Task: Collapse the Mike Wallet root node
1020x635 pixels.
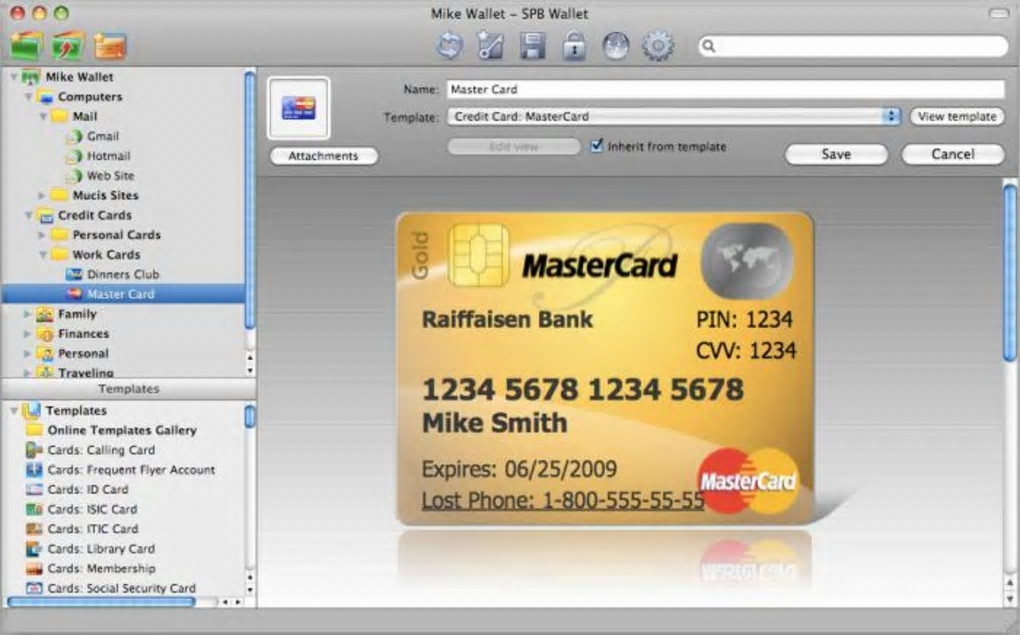Action: click(14, 77)
